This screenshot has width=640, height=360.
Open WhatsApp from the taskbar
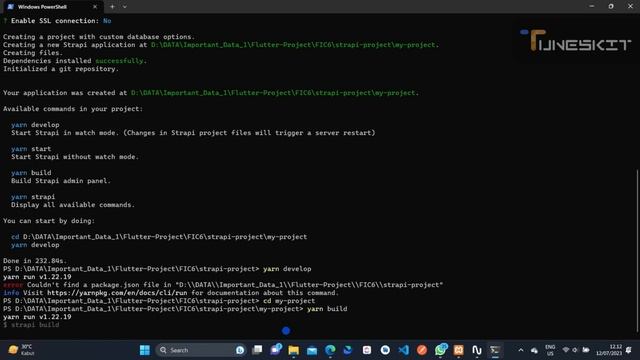[440, 350]
